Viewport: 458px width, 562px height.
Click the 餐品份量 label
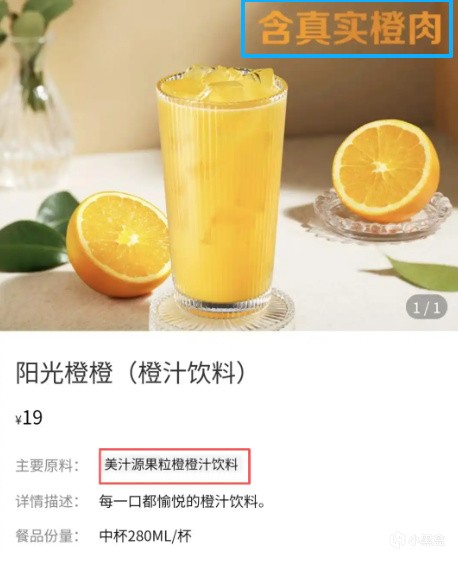click(47, 536)
